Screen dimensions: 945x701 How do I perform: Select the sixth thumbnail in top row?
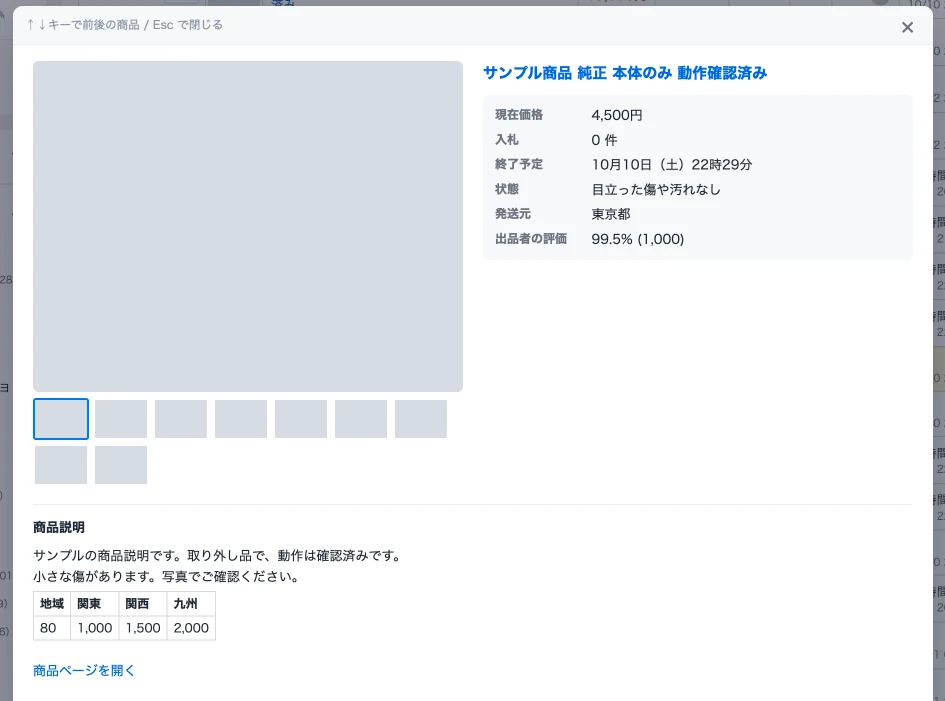pos(361,419)
